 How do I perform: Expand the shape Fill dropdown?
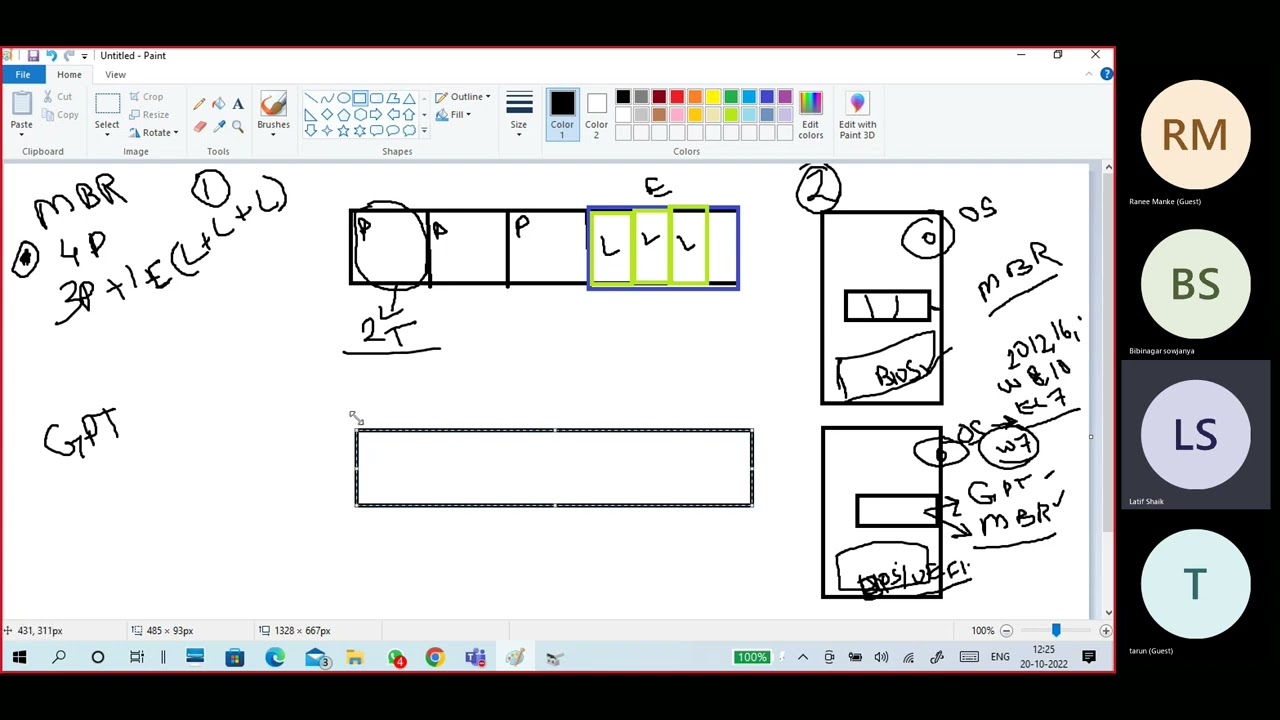468,114
